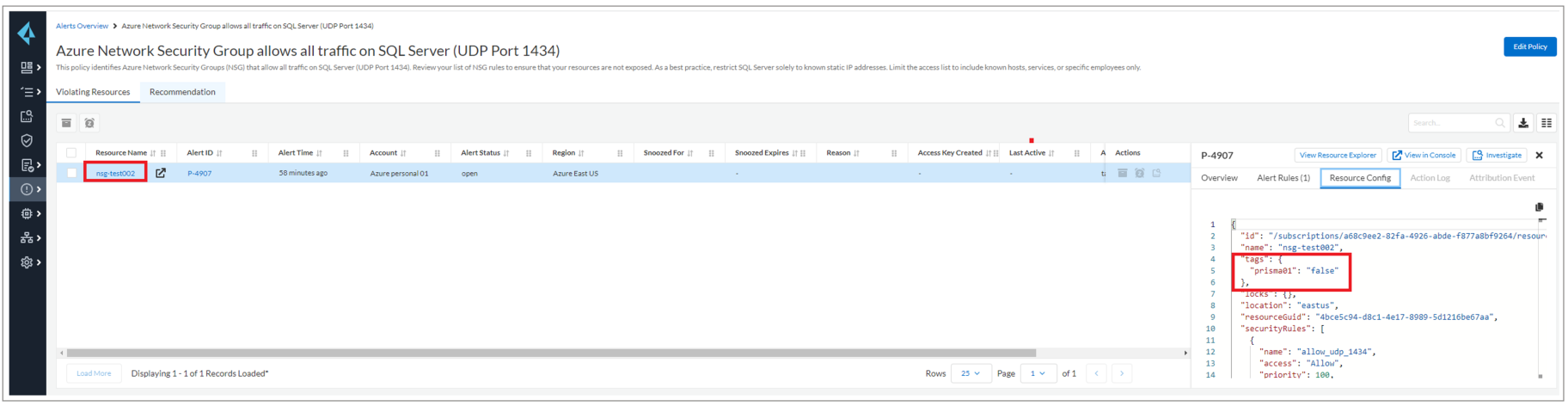Open the Network sidebar icon

tap(27, 238)
